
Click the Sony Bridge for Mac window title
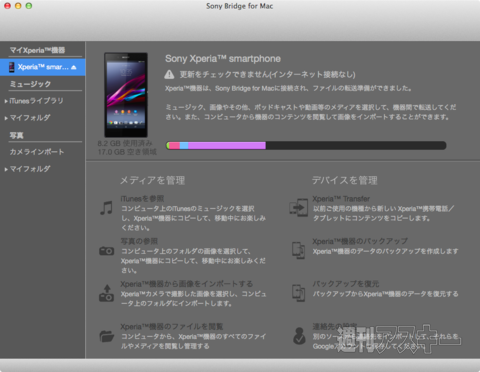click(x=240, y=6)
